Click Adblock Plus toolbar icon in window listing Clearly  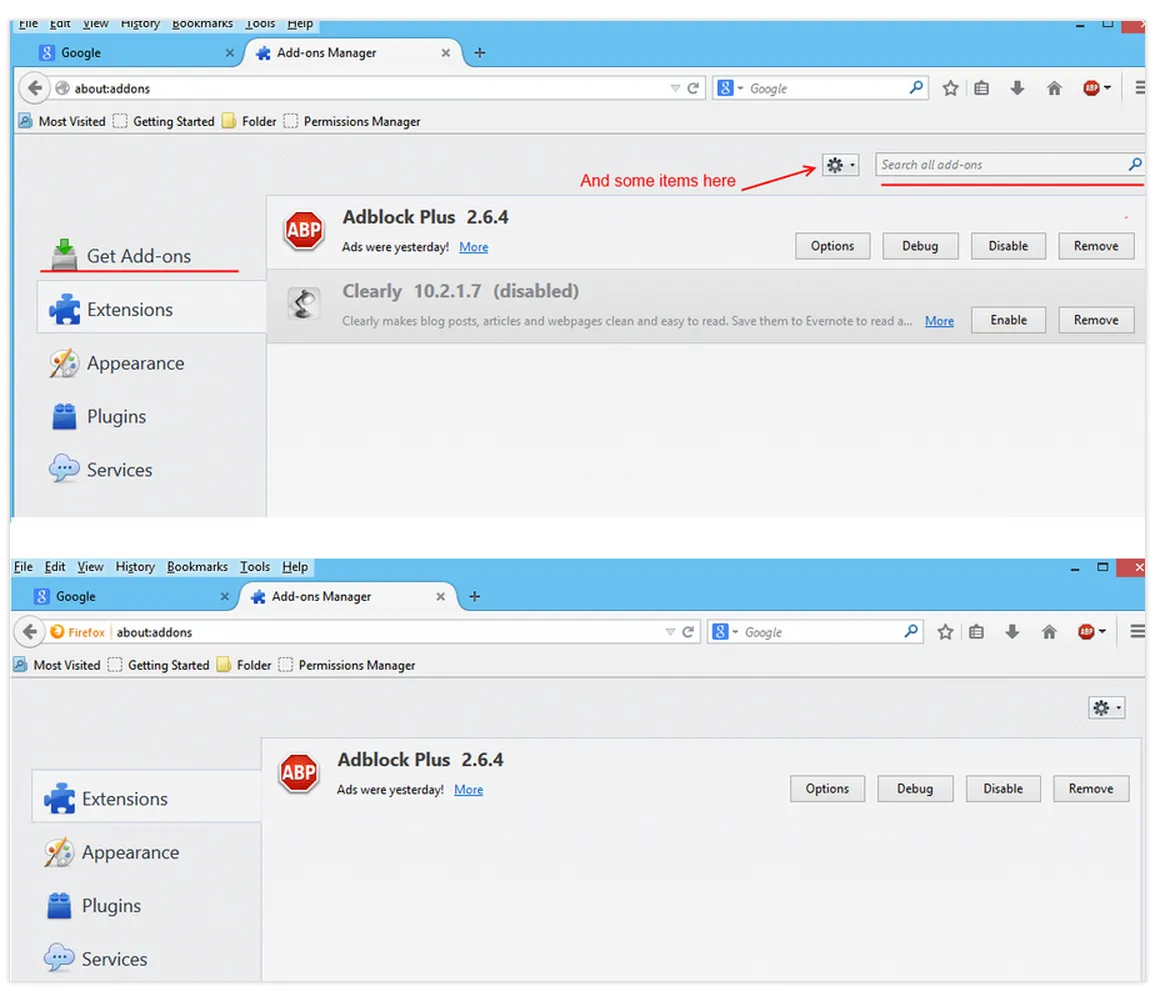tap(1091, 88)
